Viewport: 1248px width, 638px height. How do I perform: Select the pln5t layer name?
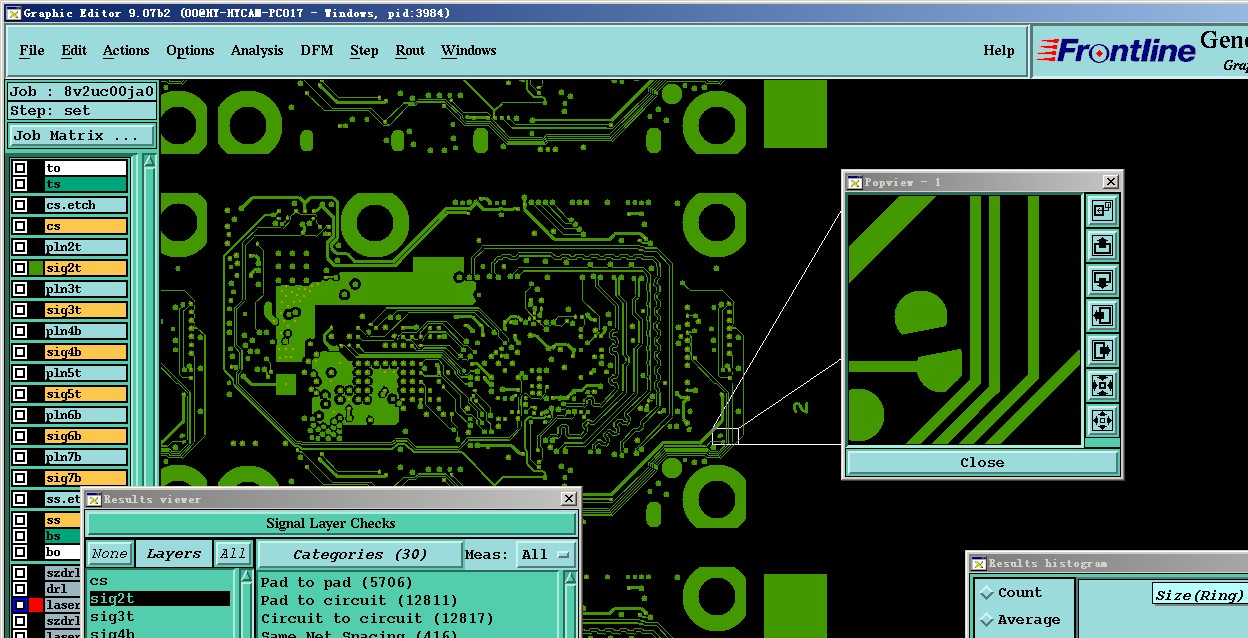(x=86, y=373)
